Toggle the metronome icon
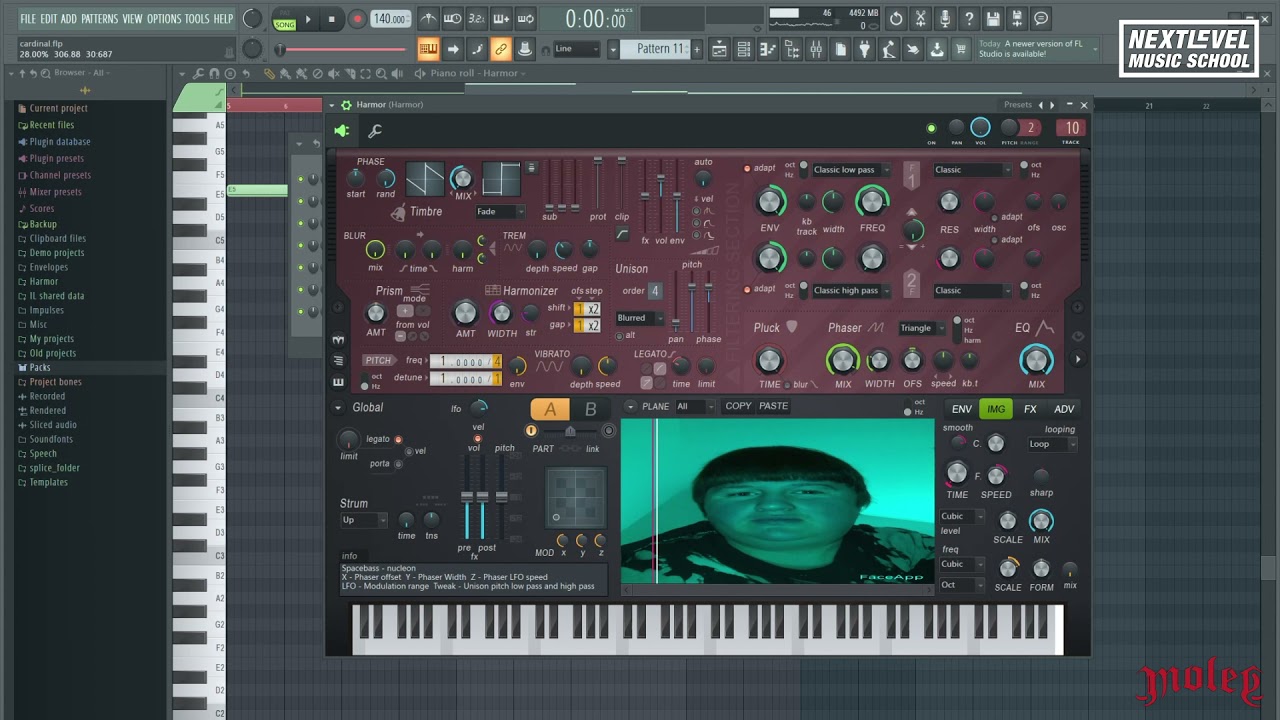Viewport: 1280px width, 720px height. 428,19
